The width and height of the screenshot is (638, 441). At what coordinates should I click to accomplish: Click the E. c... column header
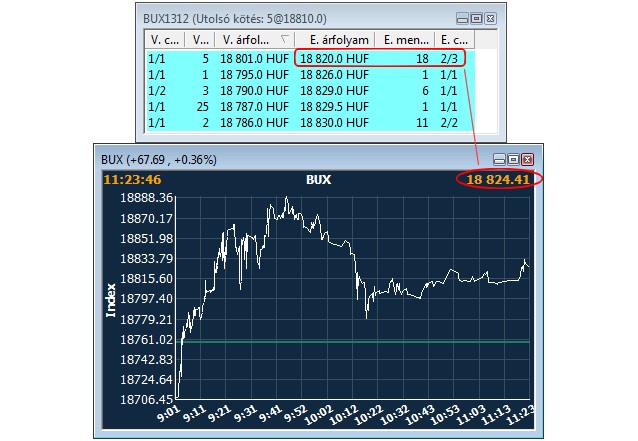point(454,40)
